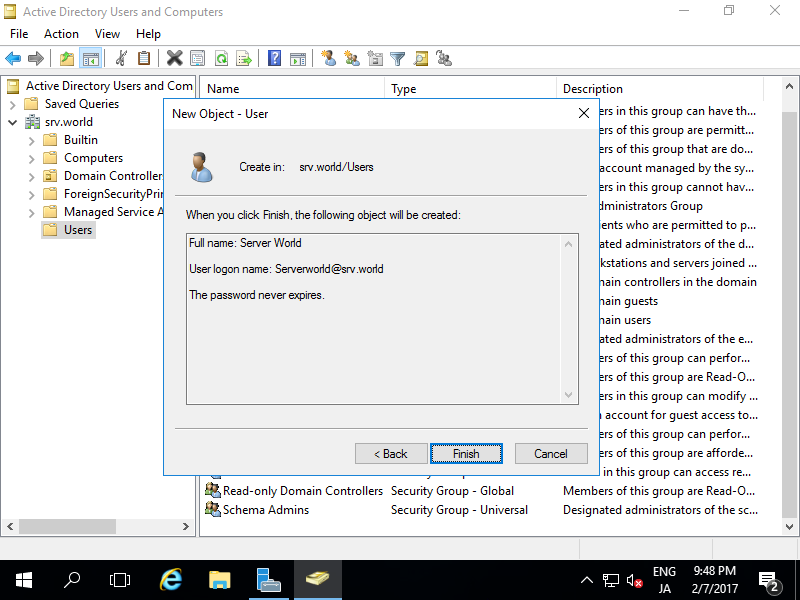
Task: Cancel the New Object dialog
Action: [551, 454]
